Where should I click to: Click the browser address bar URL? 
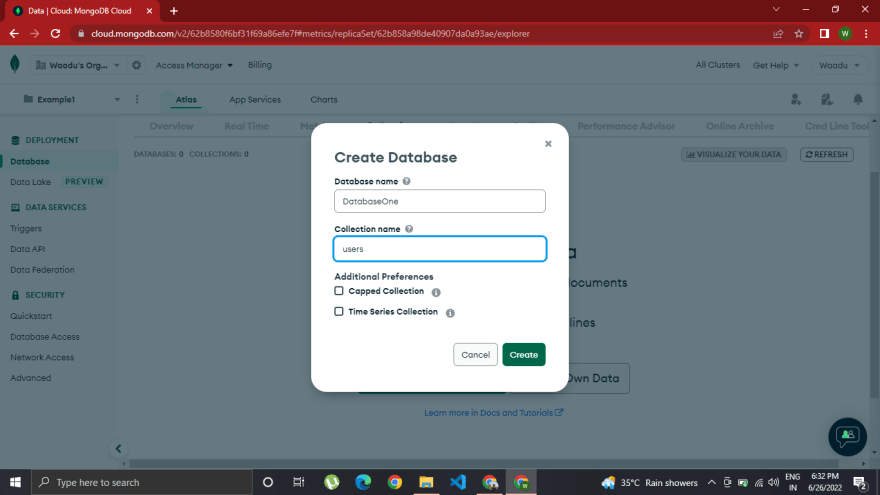pos(310,34)
